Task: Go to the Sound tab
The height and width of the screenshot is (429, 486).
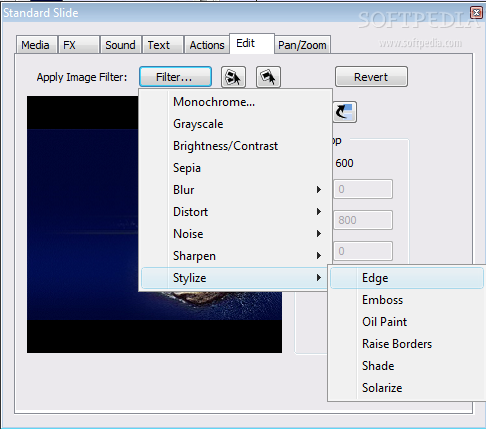Action: 121,45
